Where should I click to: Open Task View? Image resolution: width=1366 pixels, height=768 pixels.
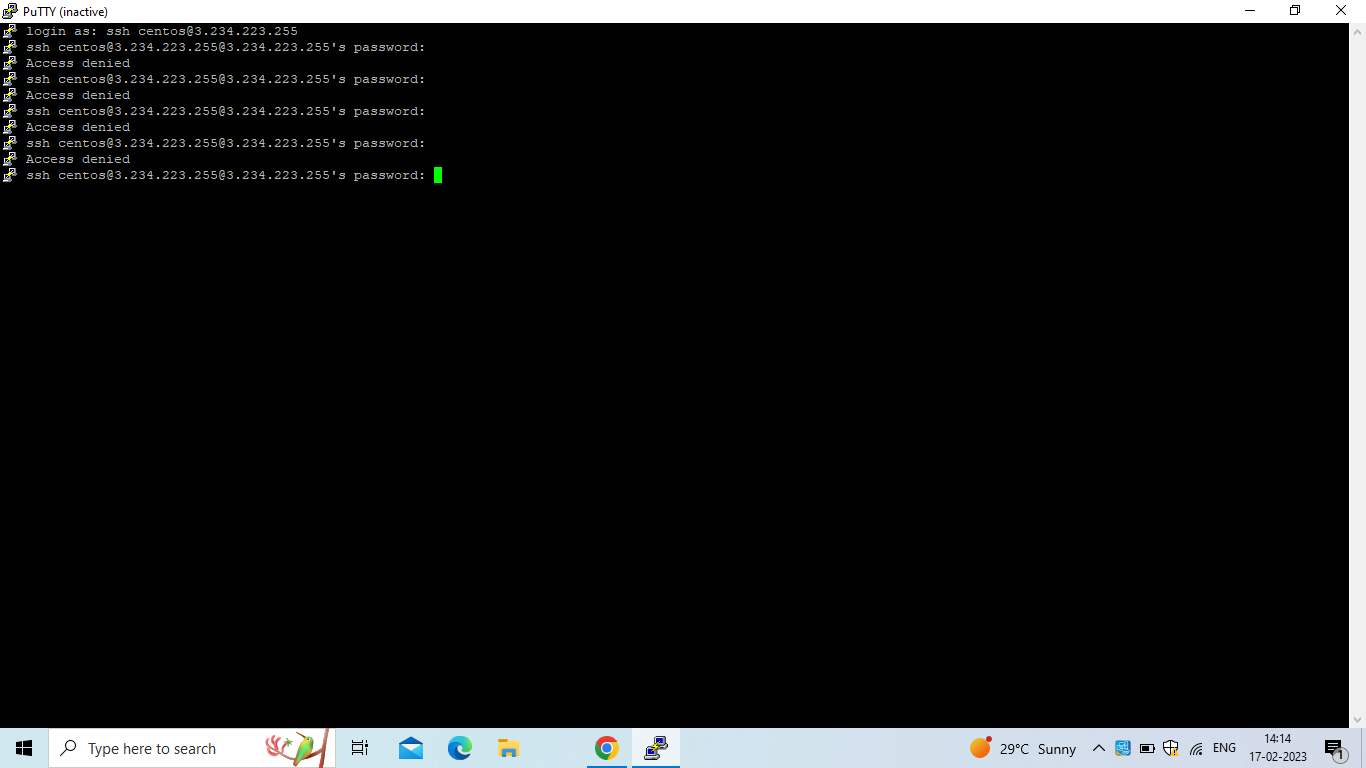pyautogui.click(x=359, y=747)
